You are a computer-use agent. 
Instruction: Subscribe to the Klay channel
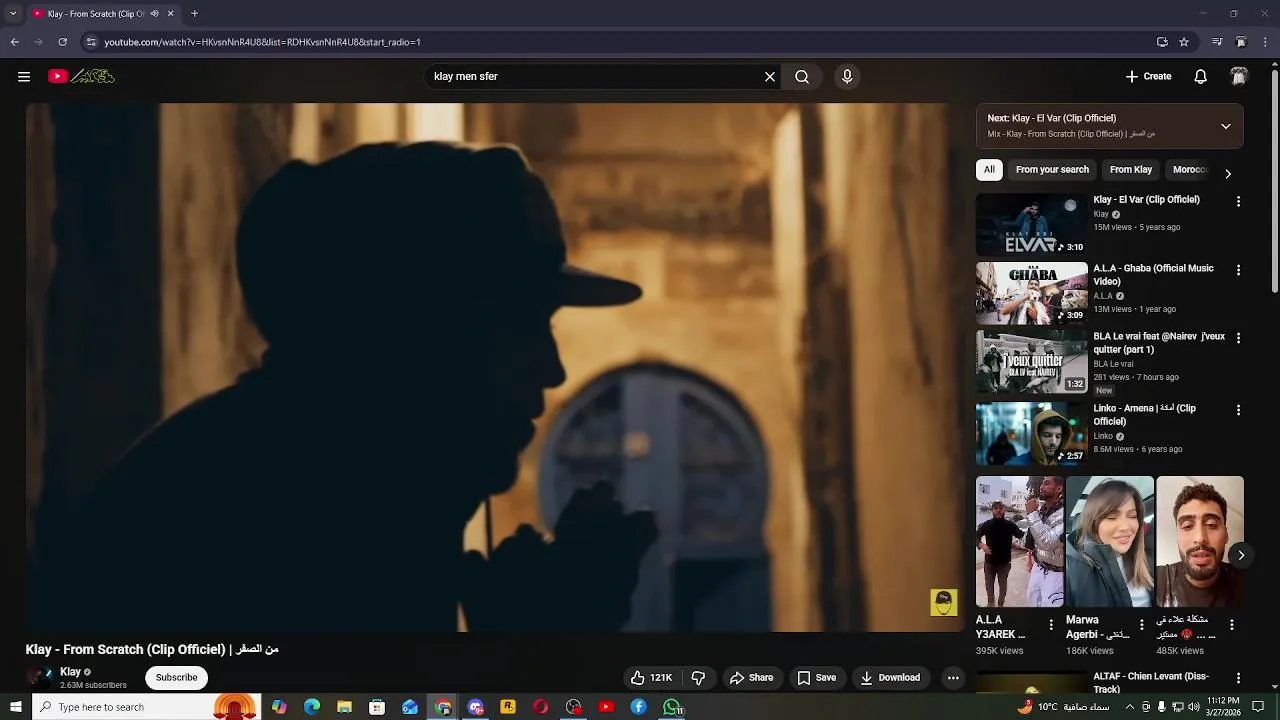pos(176,677)
